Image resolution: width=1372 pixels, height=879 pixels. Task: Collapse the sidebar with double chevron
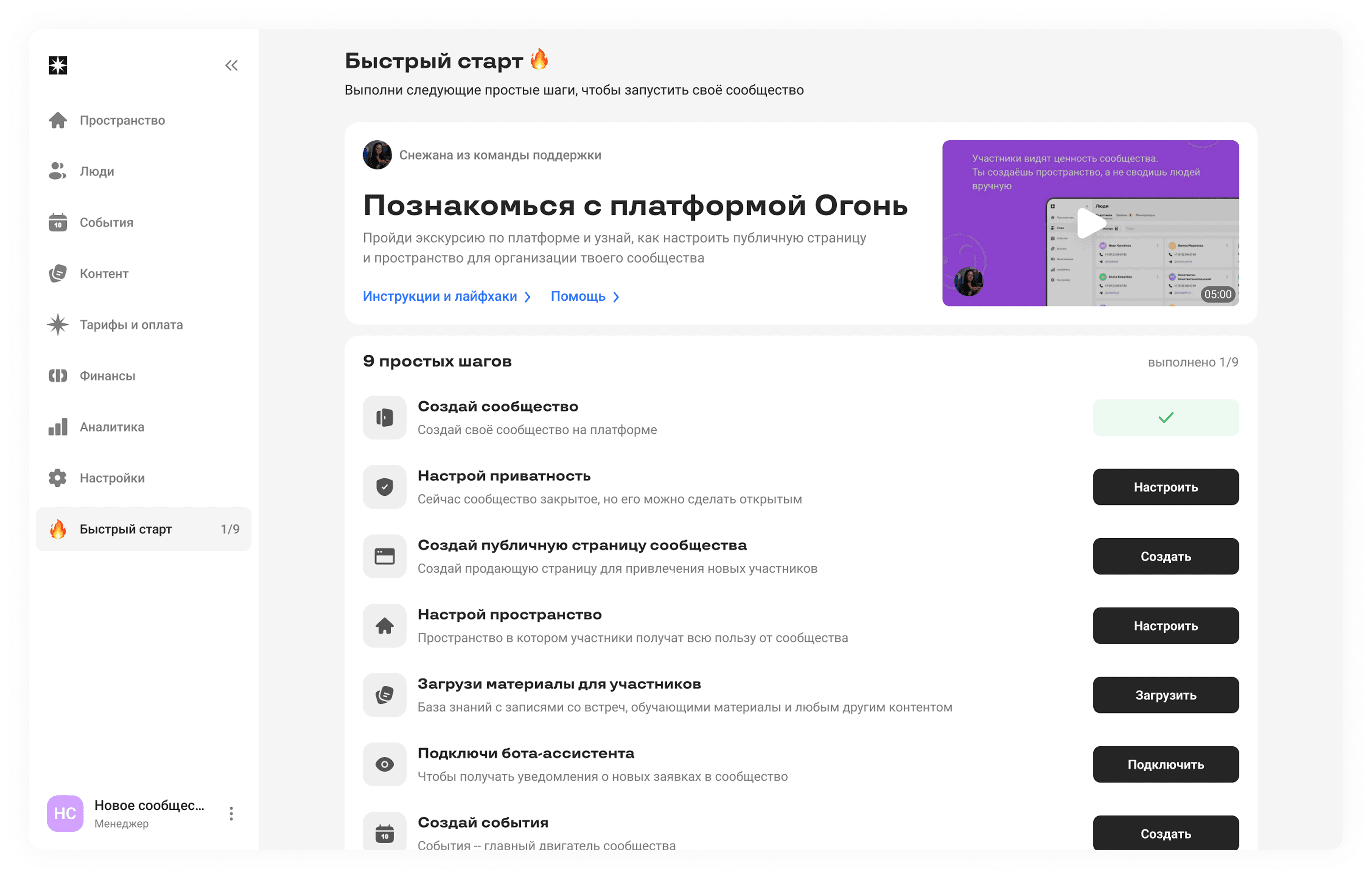pyautogui.click(x=231, y=65)
